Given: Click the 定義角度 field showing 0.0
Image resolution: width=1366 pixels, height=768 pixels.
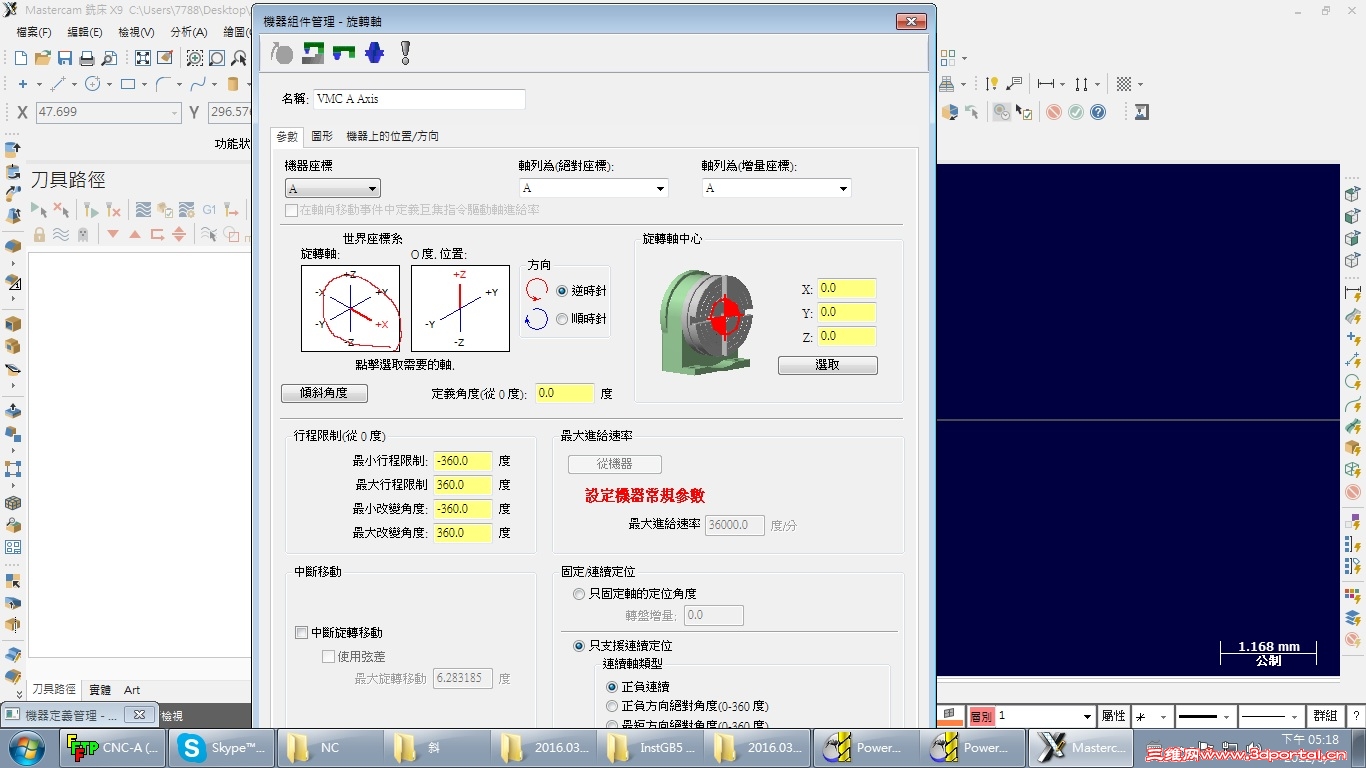Looking at the screenshot, I should click(x=565, y=394).
